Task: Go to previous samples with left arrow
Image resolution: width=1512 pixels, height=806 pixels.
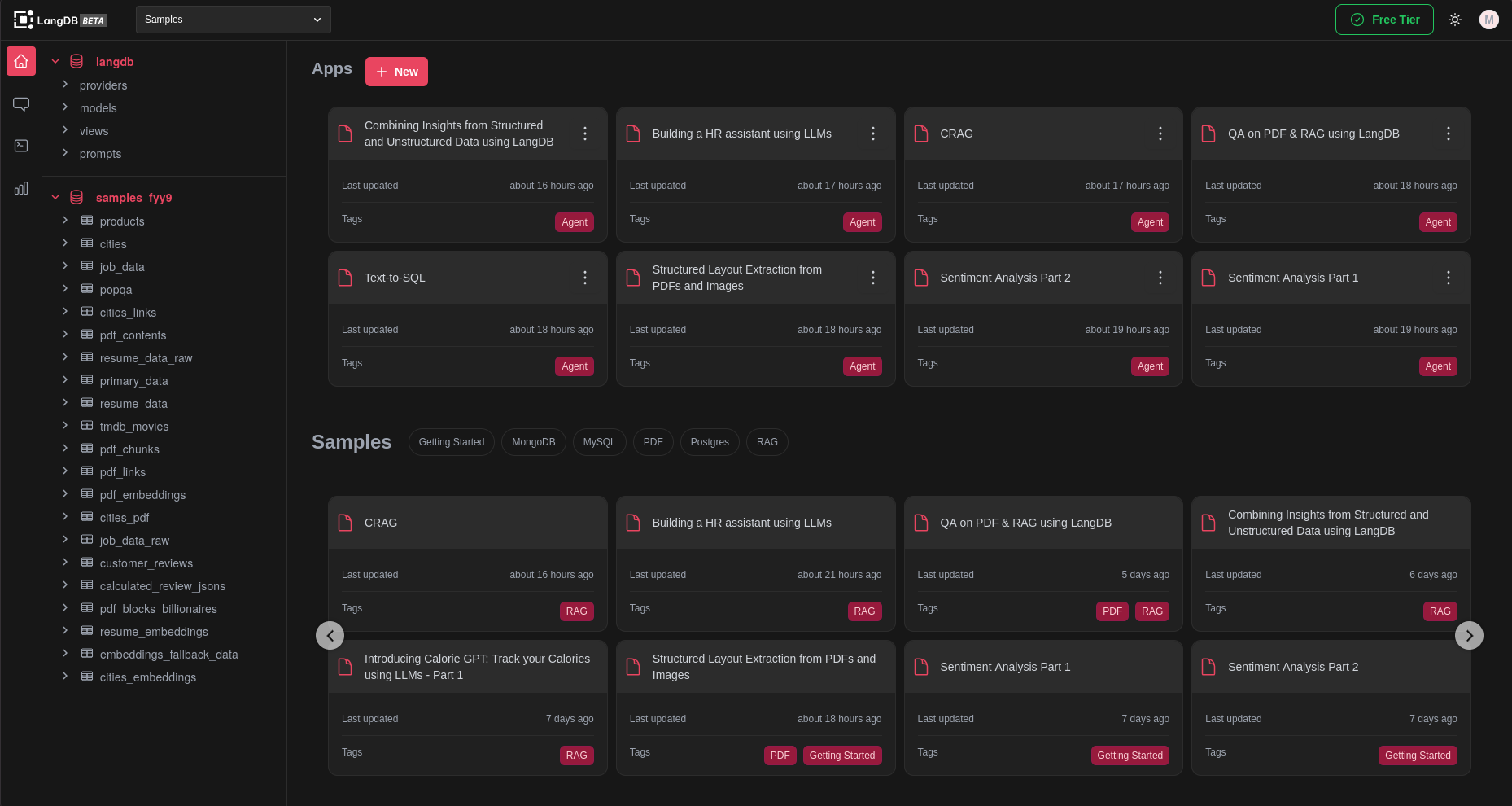Action: click(x=330, y=636)
